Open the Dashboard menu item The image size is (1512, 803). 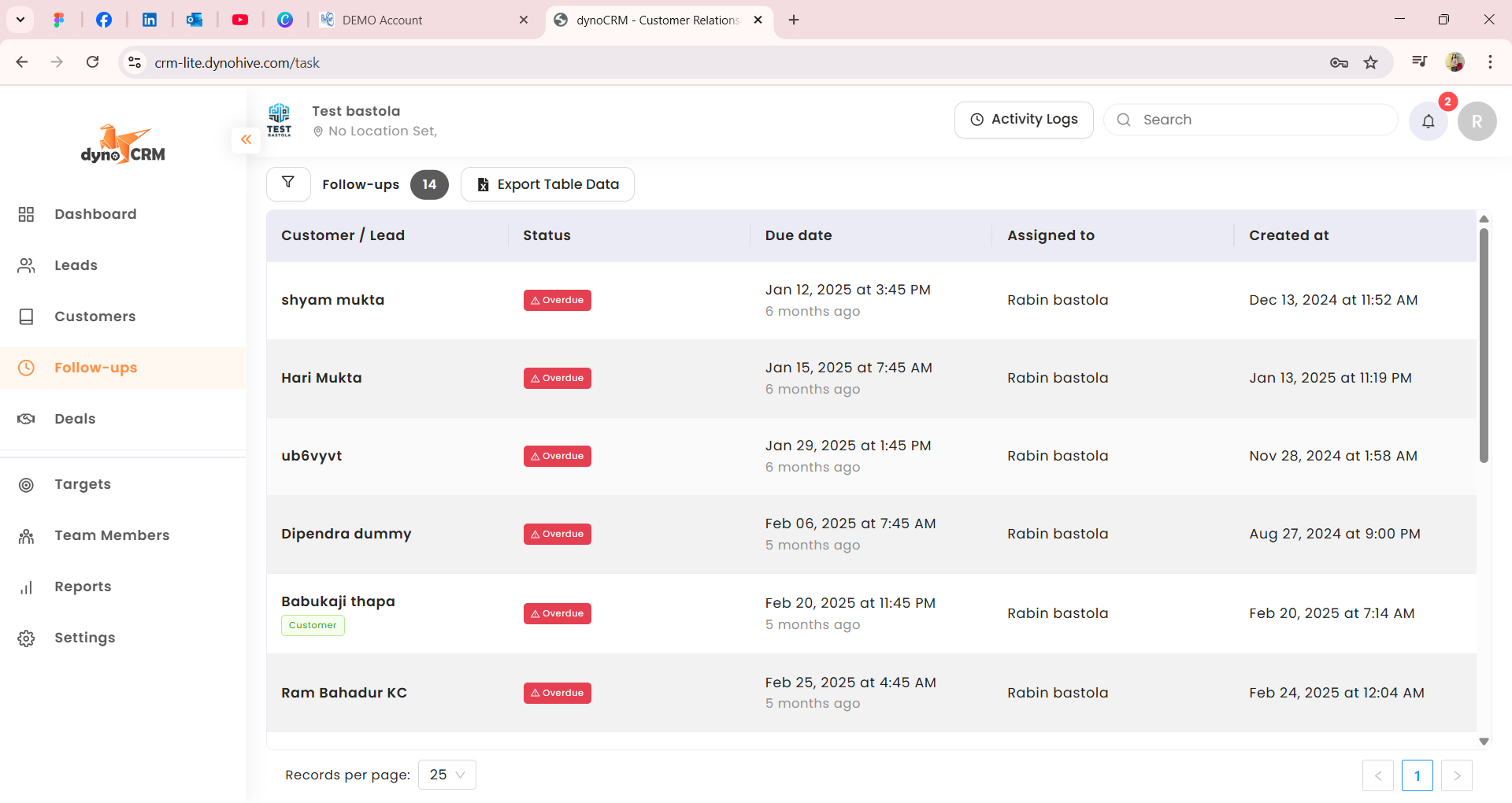pos(95,214)
